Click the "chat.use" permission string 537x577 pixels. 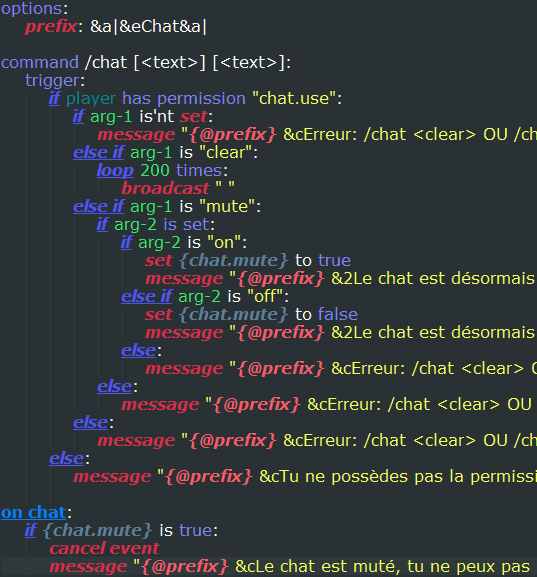[294, 99]
